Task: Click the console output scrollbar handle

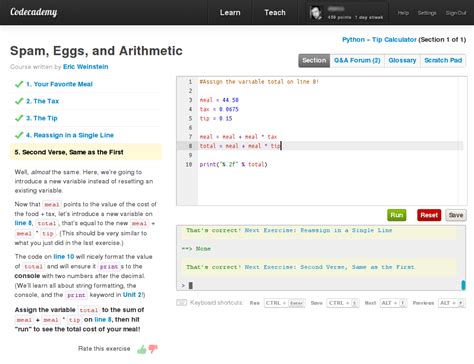Action: tap(463, 285)
